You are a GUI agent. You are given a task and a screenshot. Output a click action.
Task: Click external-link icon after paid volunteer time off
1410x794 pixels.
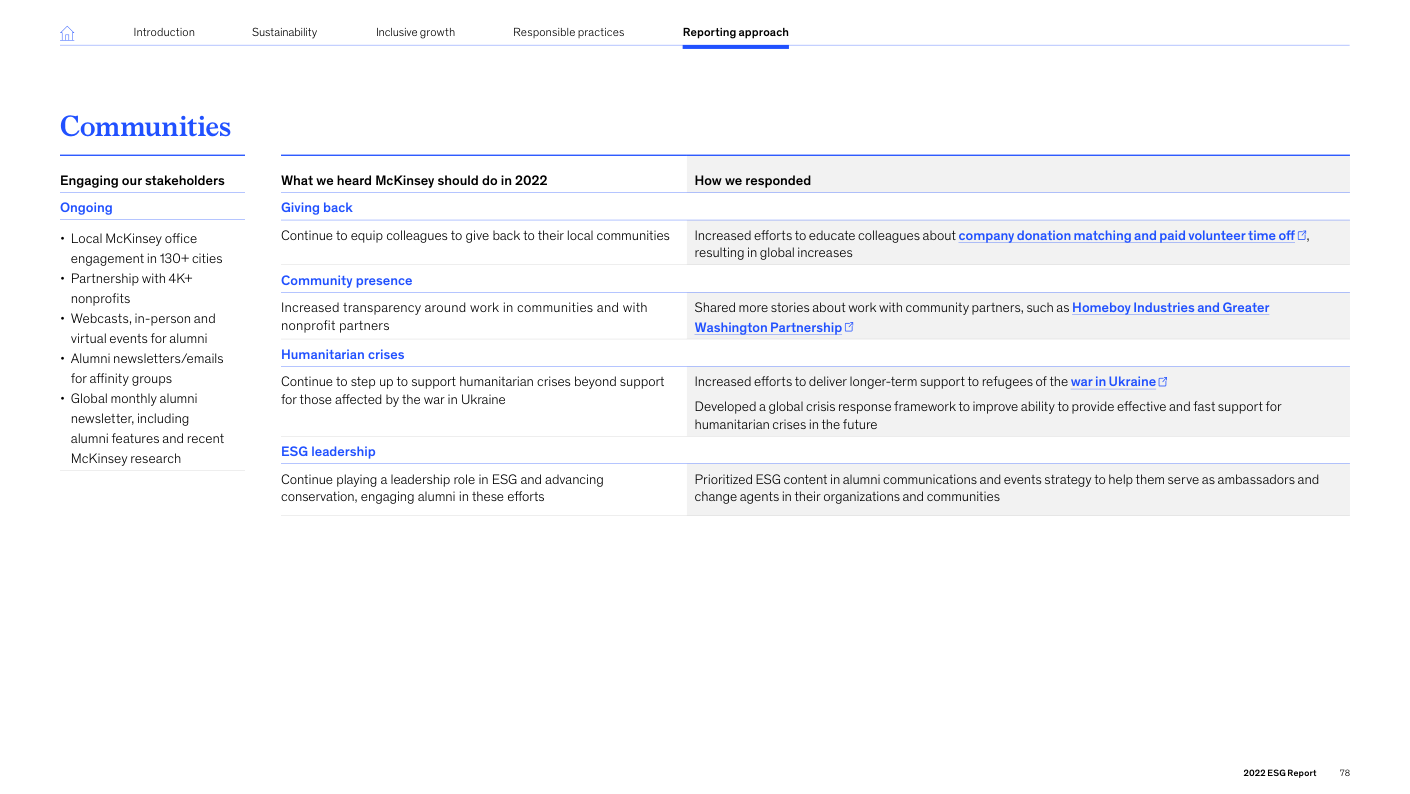pyautogui.click(x=1301, y=236)
